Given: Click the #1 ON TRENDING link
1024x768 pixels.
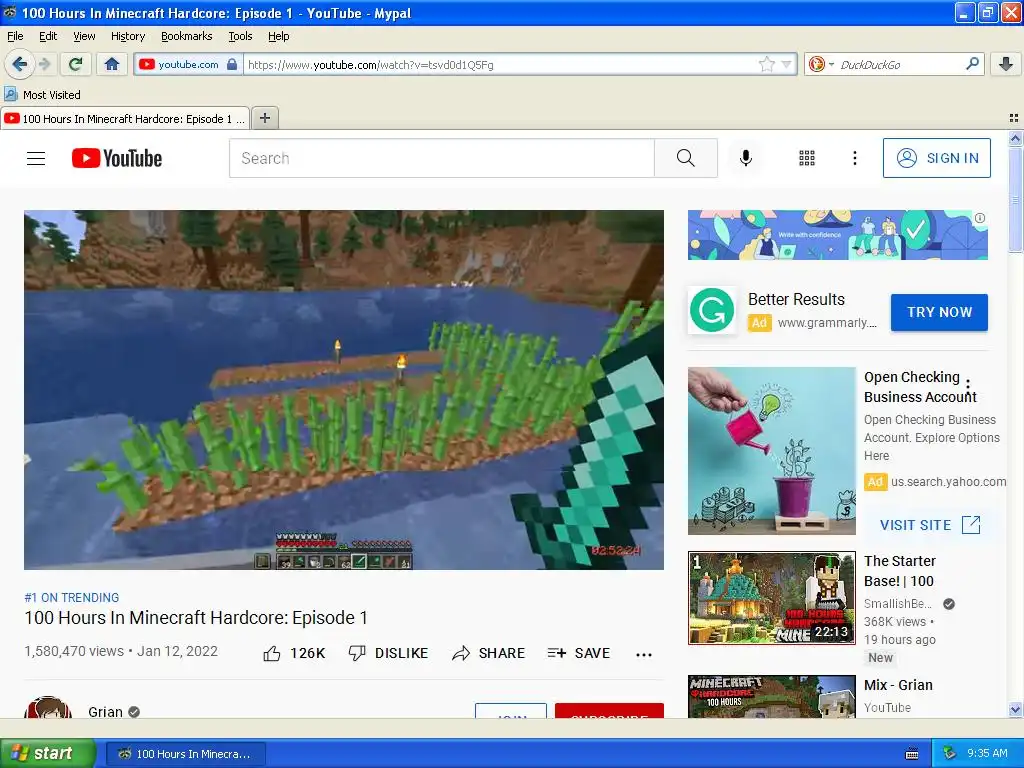Looking at the screenshot, I should coord(72,598).
